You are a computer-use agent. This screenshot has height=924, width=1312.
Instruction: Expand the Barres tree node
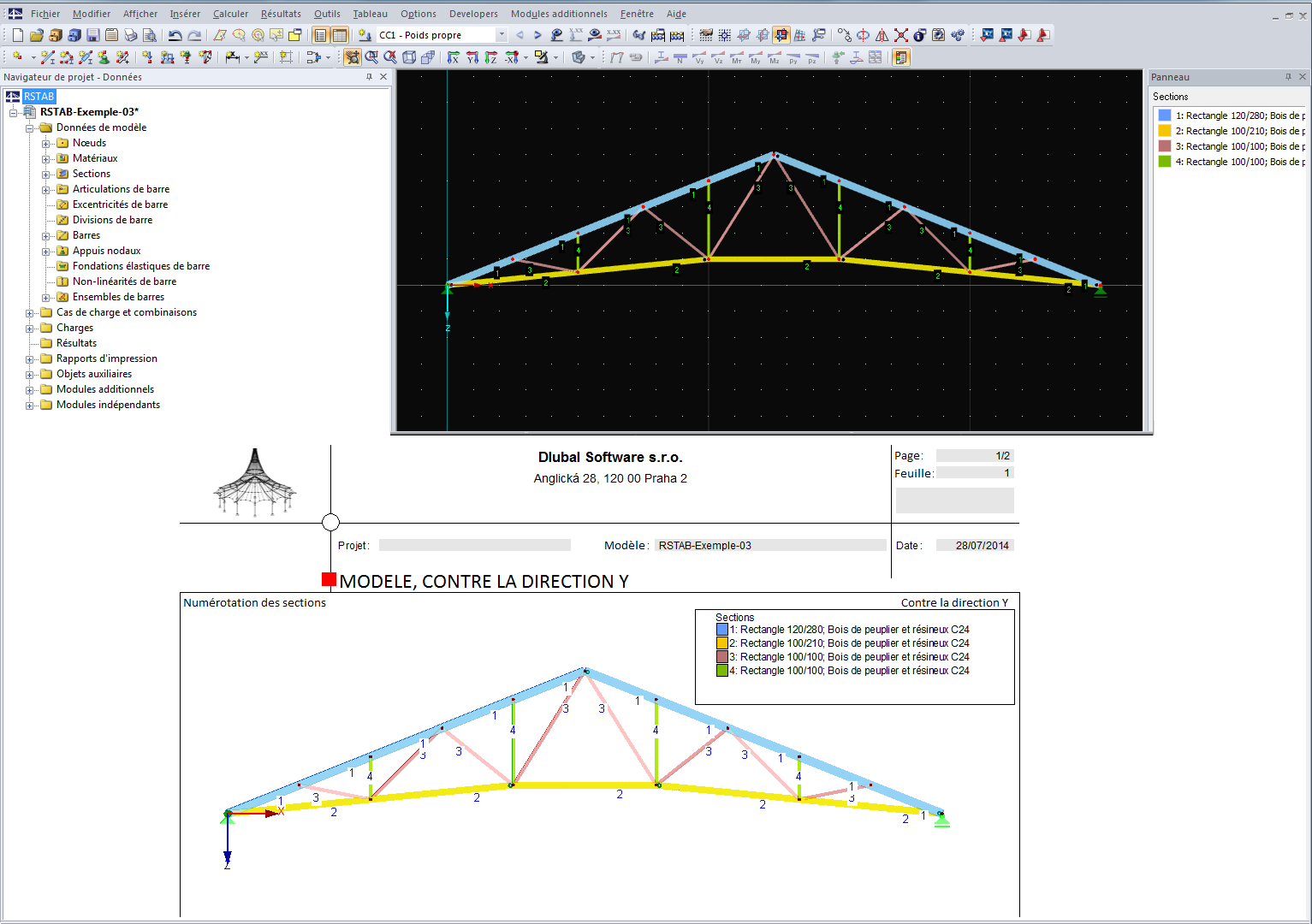click(x=46, y=236)
